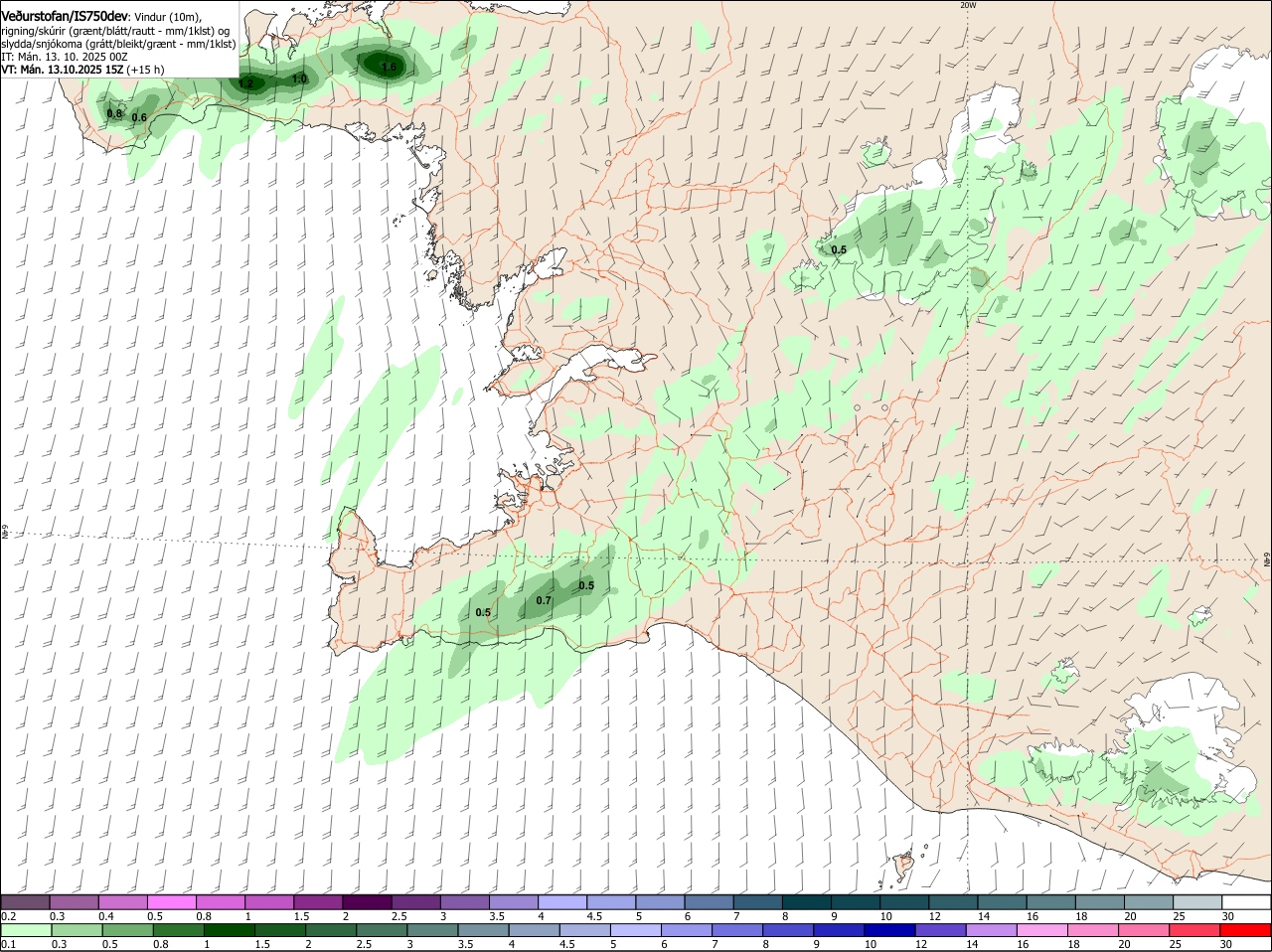The width and height of the screenshot is (1272, 952).
Task: Select the pale green legend swatch labeled 0.1
Action: 25,930
